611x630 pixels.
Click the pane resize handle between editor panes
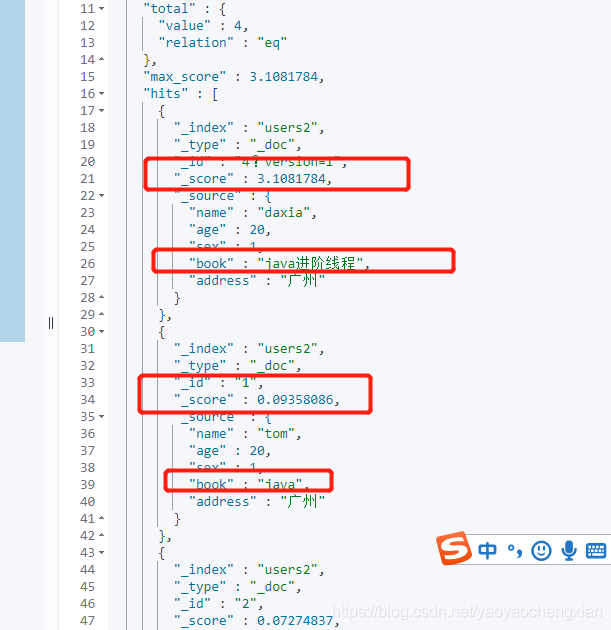tap(51, 323)
